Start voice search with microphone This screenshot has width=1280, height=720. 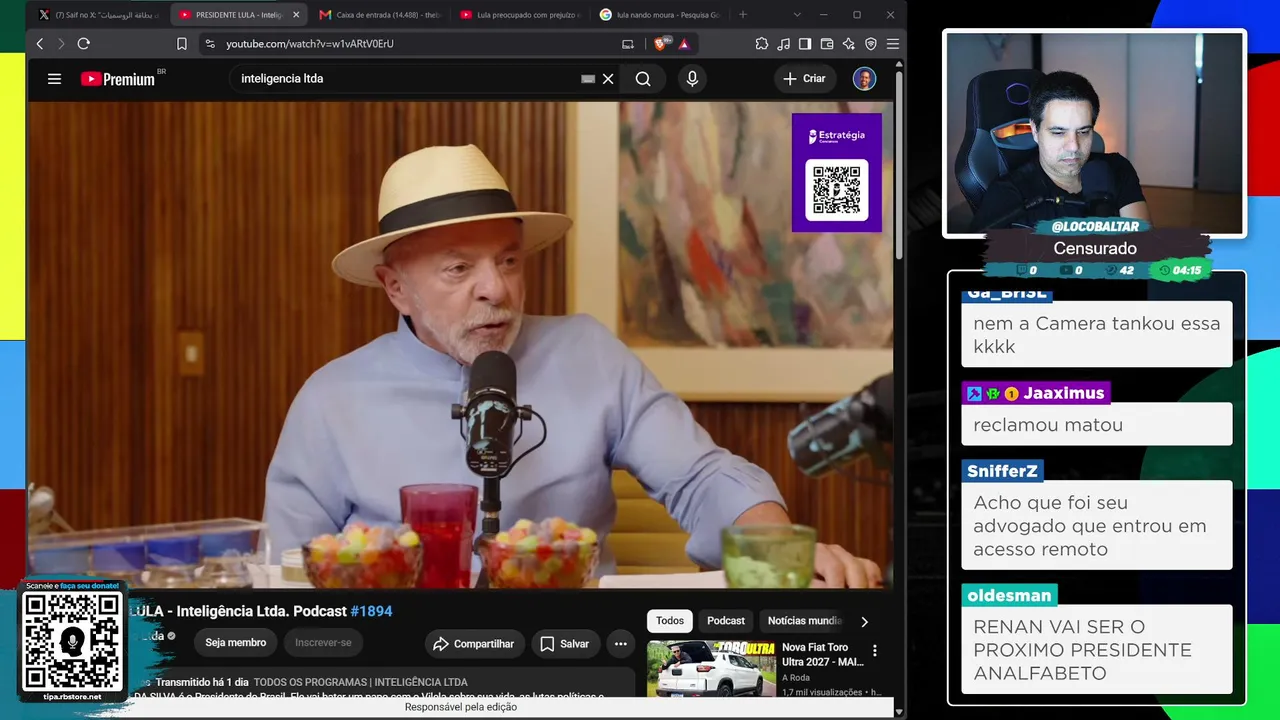coord(692,79)
